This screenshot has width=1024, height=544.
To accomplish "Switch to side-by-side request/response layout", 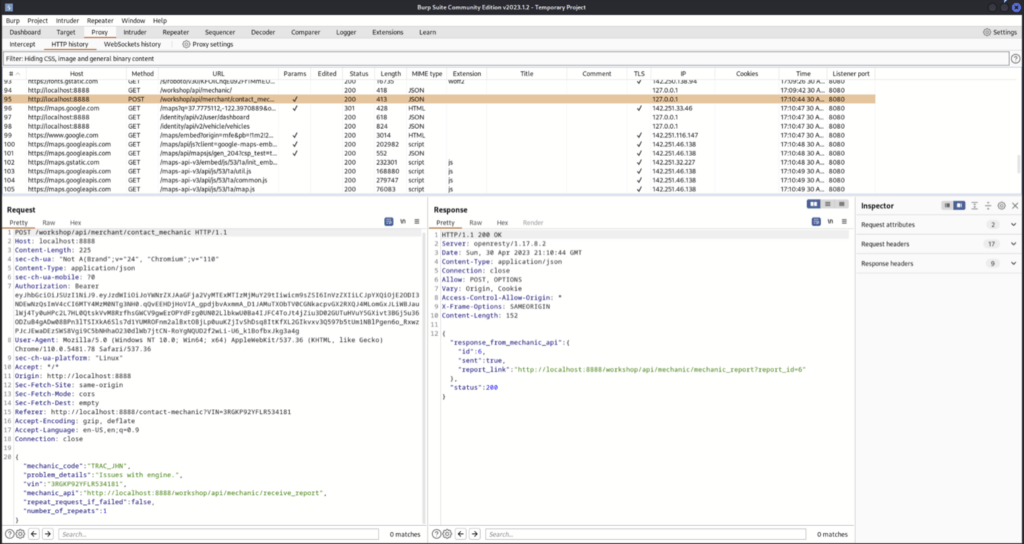I will (x=813, y=204).
